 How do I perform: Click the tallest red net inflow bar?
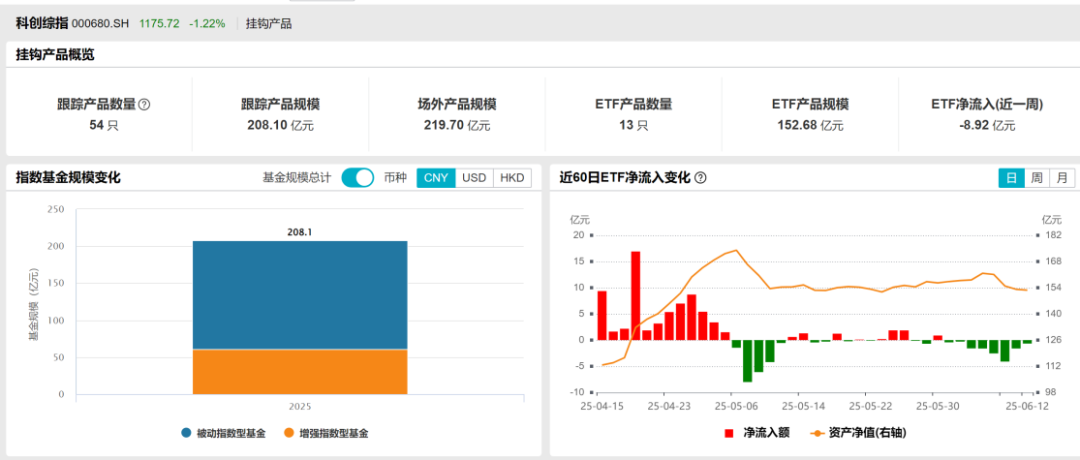tap(636, 295)
